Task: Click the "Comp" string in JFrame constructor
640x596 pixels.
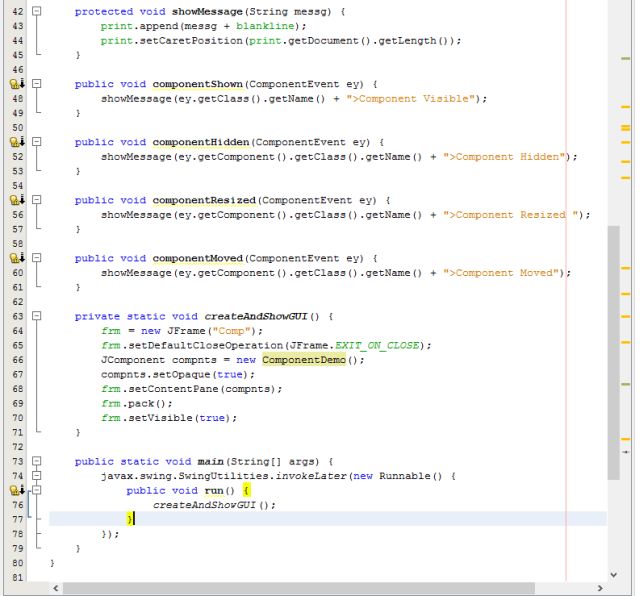Action: (231, 331)
